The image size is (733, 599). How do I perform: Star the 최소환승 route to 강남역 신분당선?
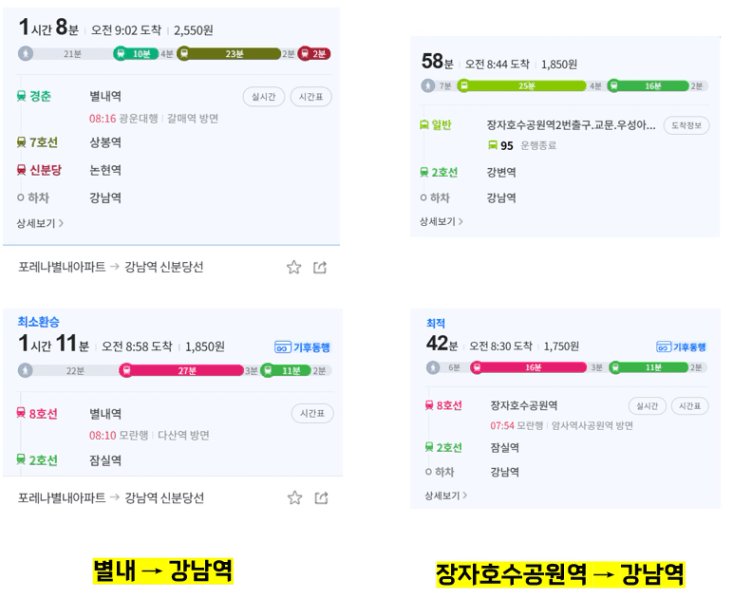295,498
